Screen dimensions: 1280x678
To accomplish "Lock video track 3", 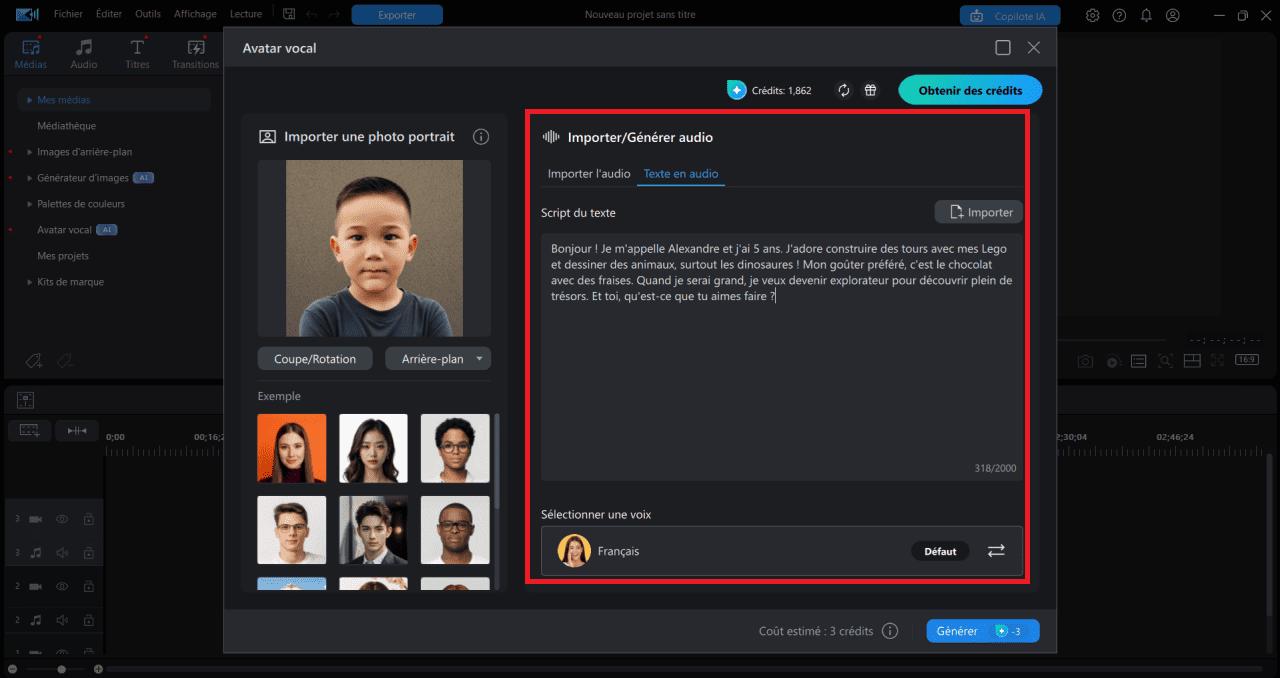I will tap(88, 519).
